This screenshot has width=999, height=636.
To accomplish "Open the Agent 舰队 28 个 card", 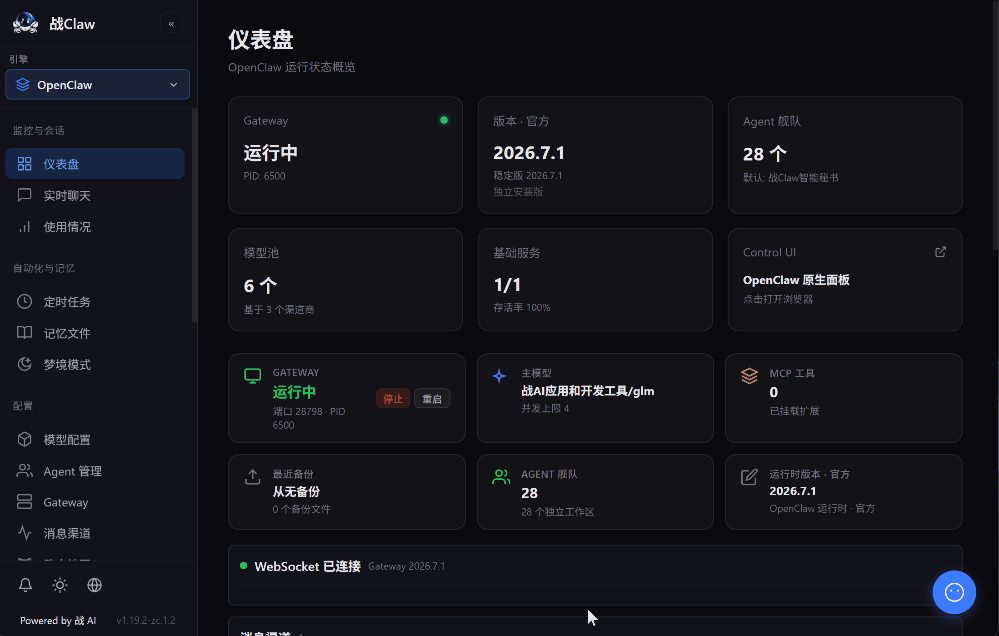I will pos(845,155).
